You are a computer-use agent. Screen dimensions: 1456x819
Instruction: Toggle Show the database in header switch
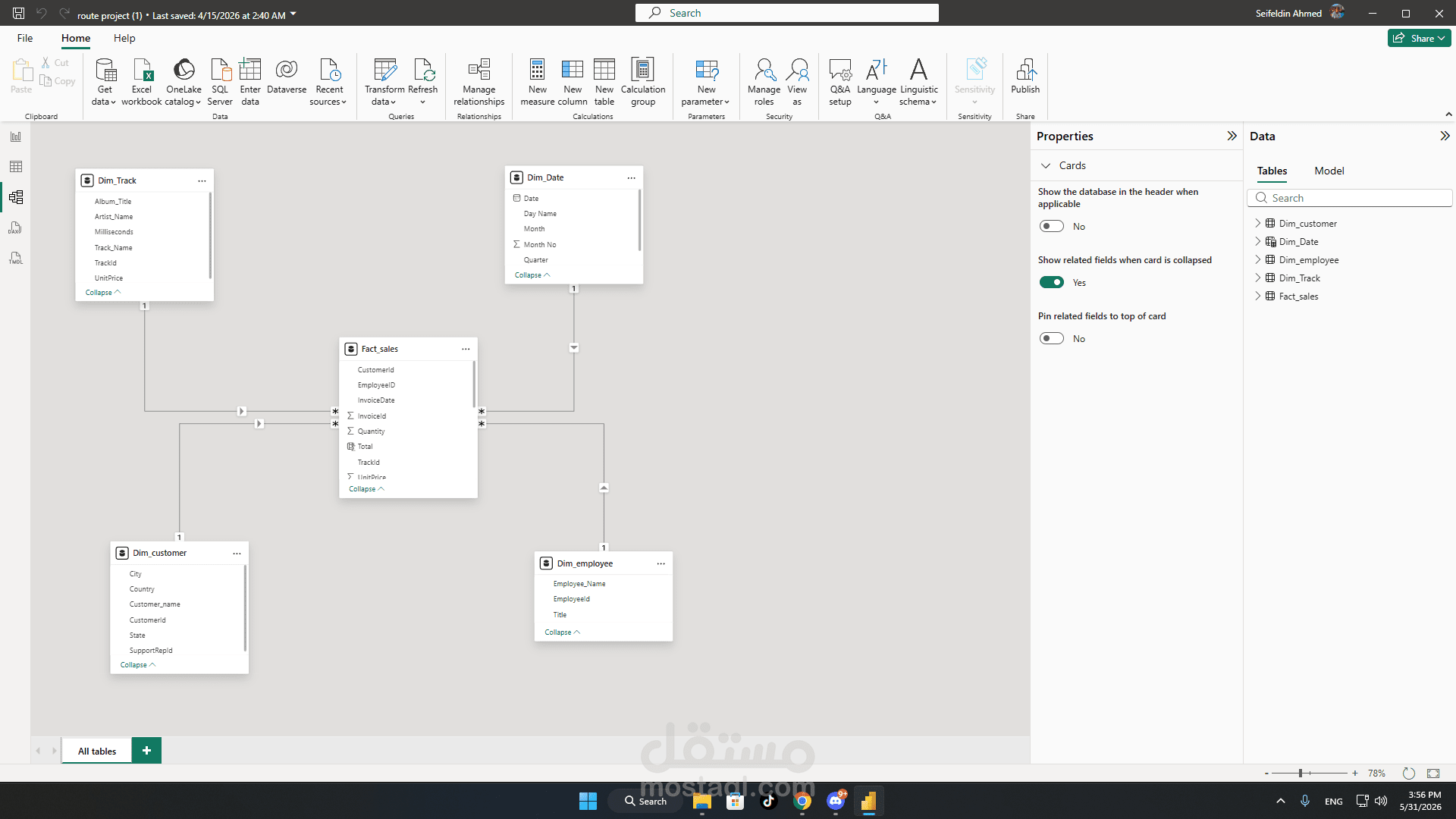(x=1052, y=226)
